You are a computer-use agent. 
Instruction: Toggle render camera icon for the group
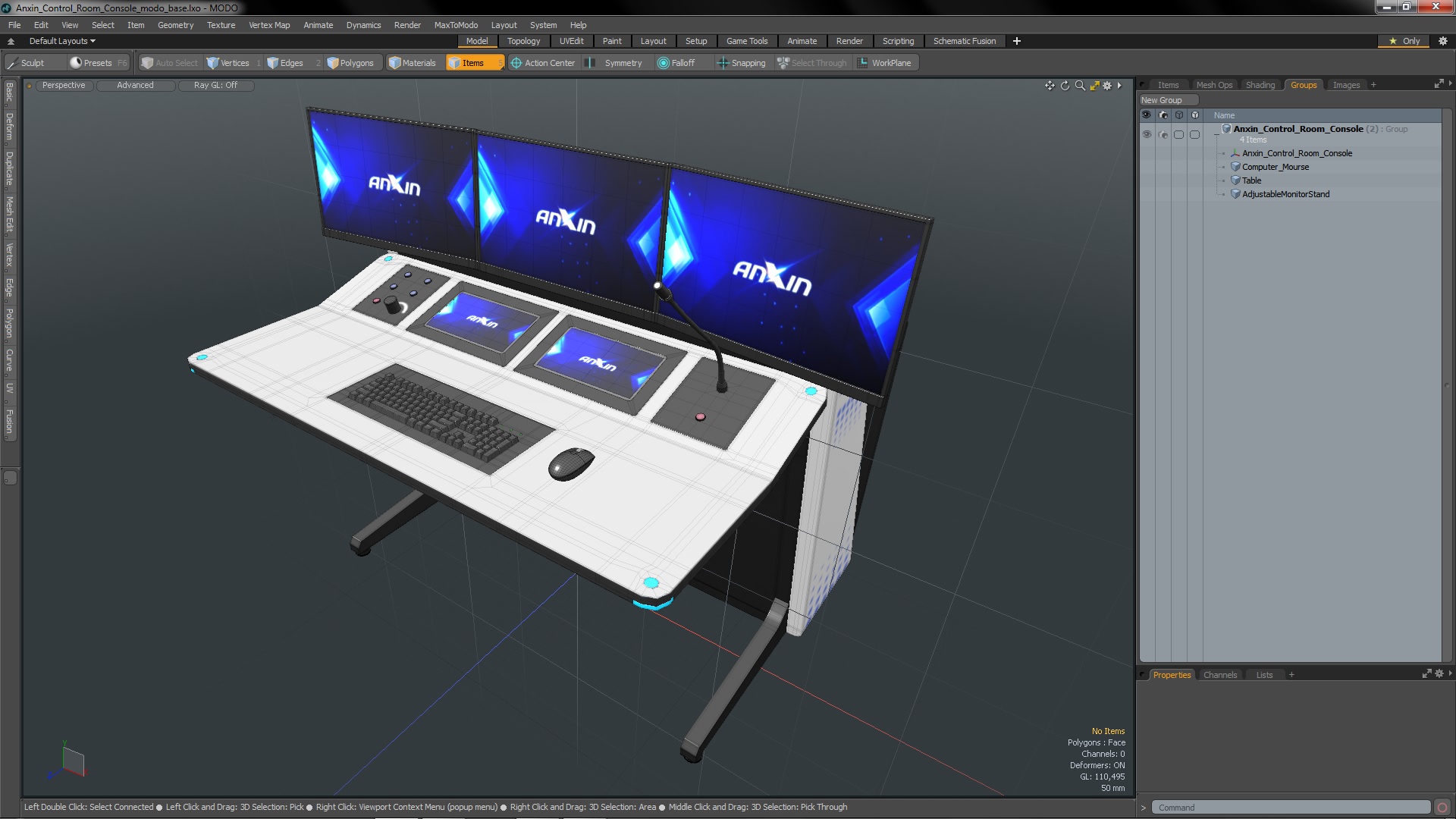click(1163, 134)
